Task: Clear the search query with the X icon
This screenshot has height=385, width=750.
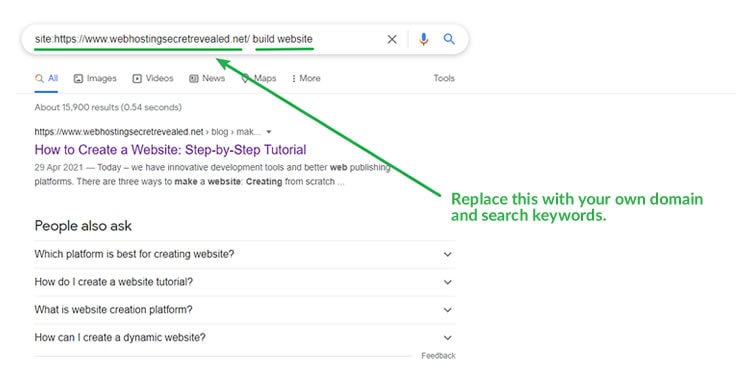Action: click(x=392, y=39)
